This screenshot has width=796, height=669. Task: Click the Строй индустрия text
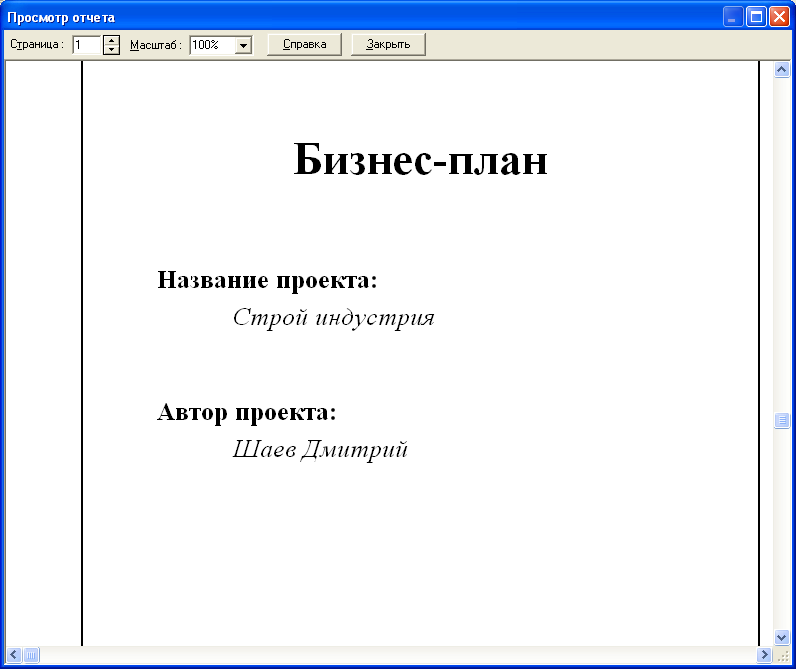[x=334, y=318]
